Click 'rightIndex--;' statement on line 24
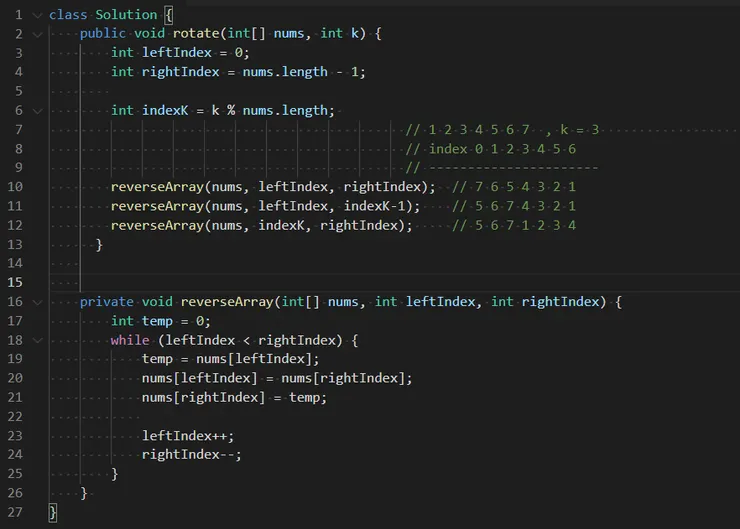Image resolution: width=740 pixels, height=529 pixels. coord(192,455)
